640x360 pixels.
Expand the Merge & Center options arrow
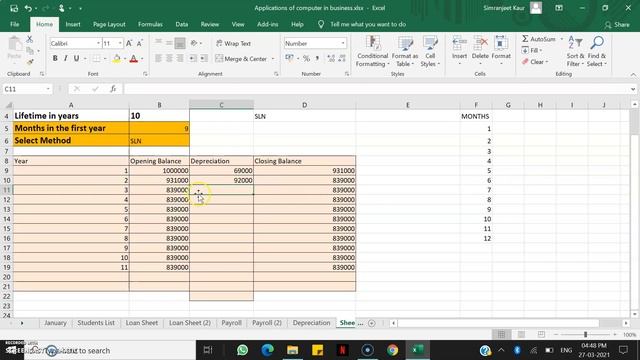273,59
